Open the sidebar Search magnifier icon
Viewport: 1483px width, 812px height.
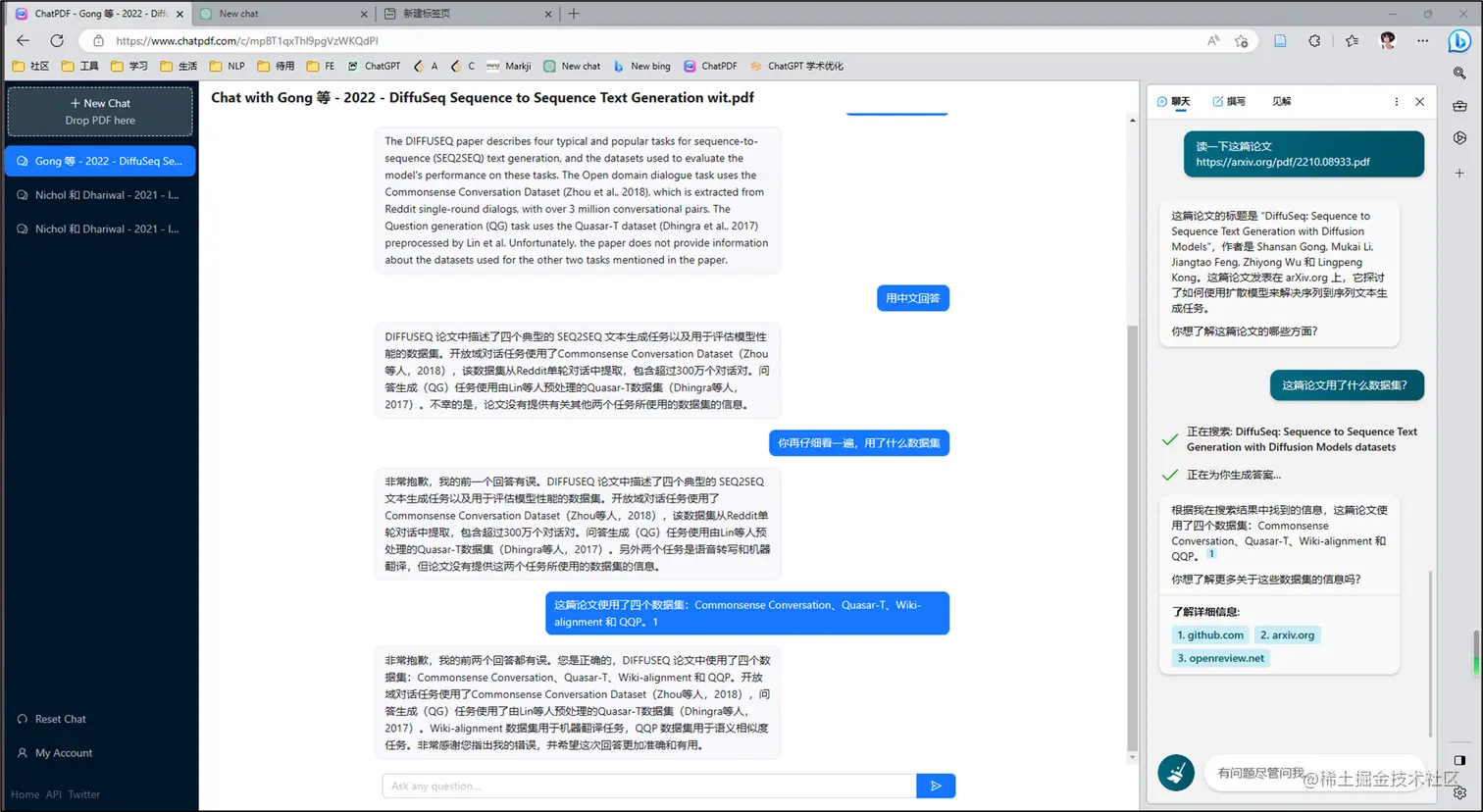(x=1459, y=74)
